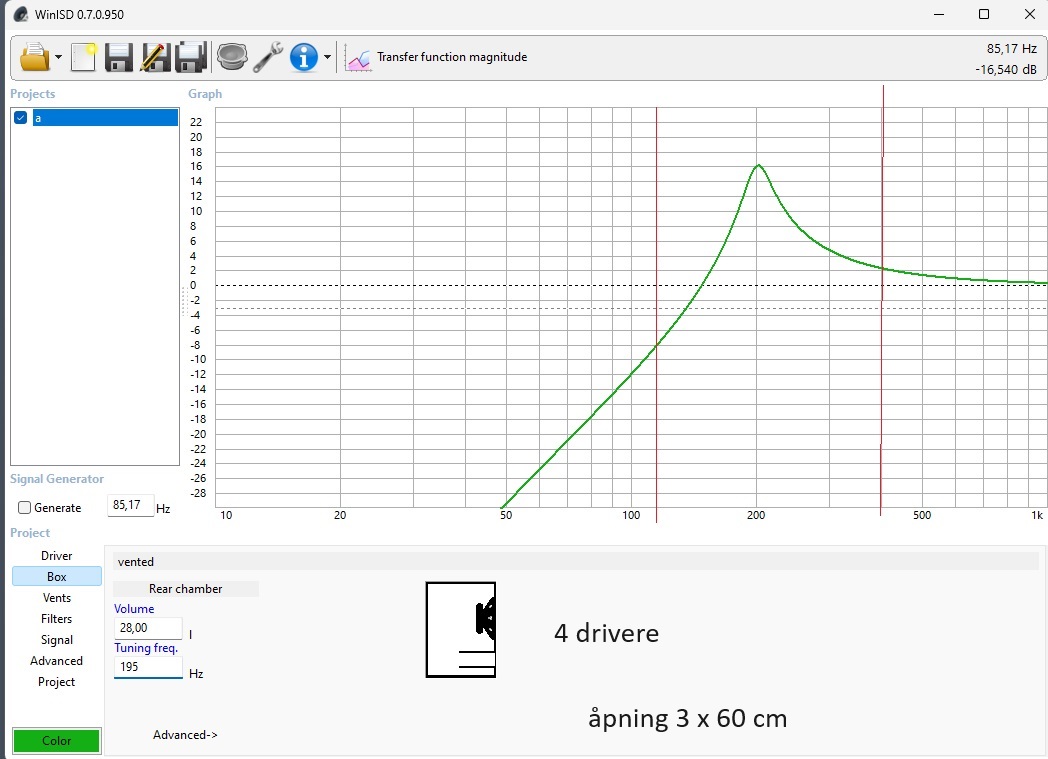Click the signal generator frequency field
The image size is (1048, 759).
tap(130, 506)
